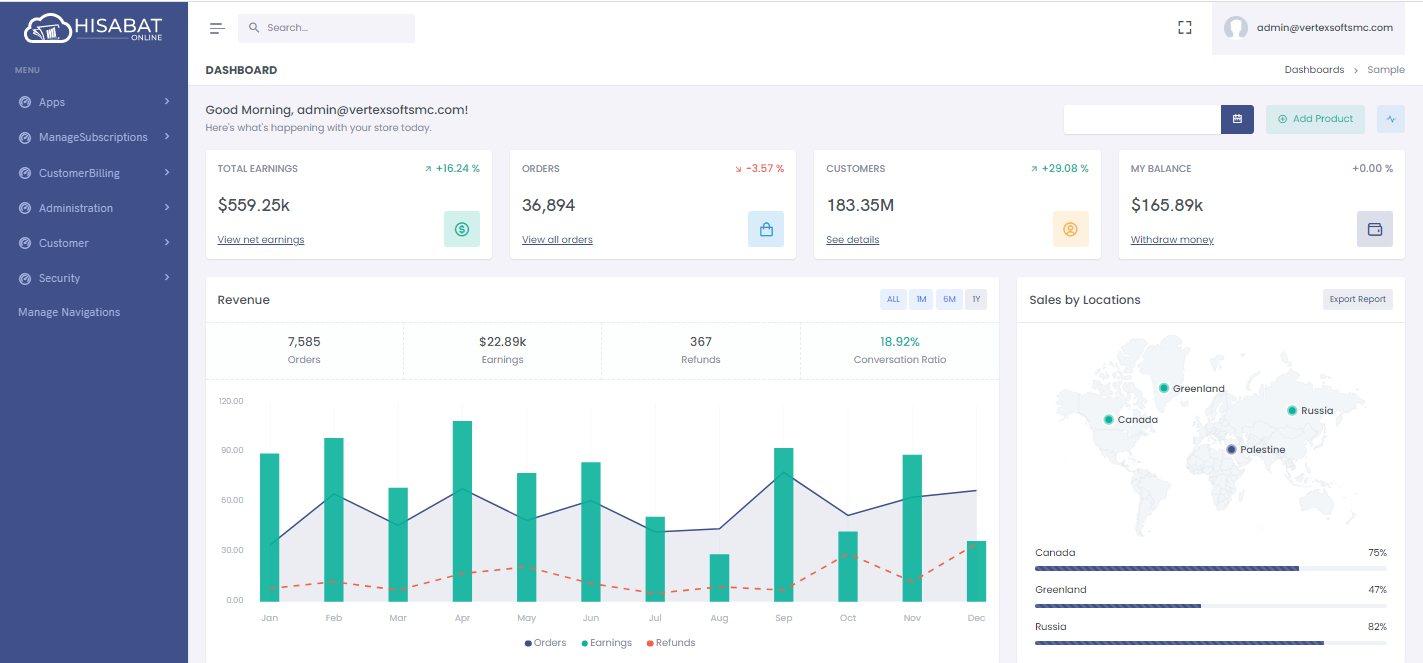Click the customers user circle icon
1423x663 pixels.
point(1070,229)
